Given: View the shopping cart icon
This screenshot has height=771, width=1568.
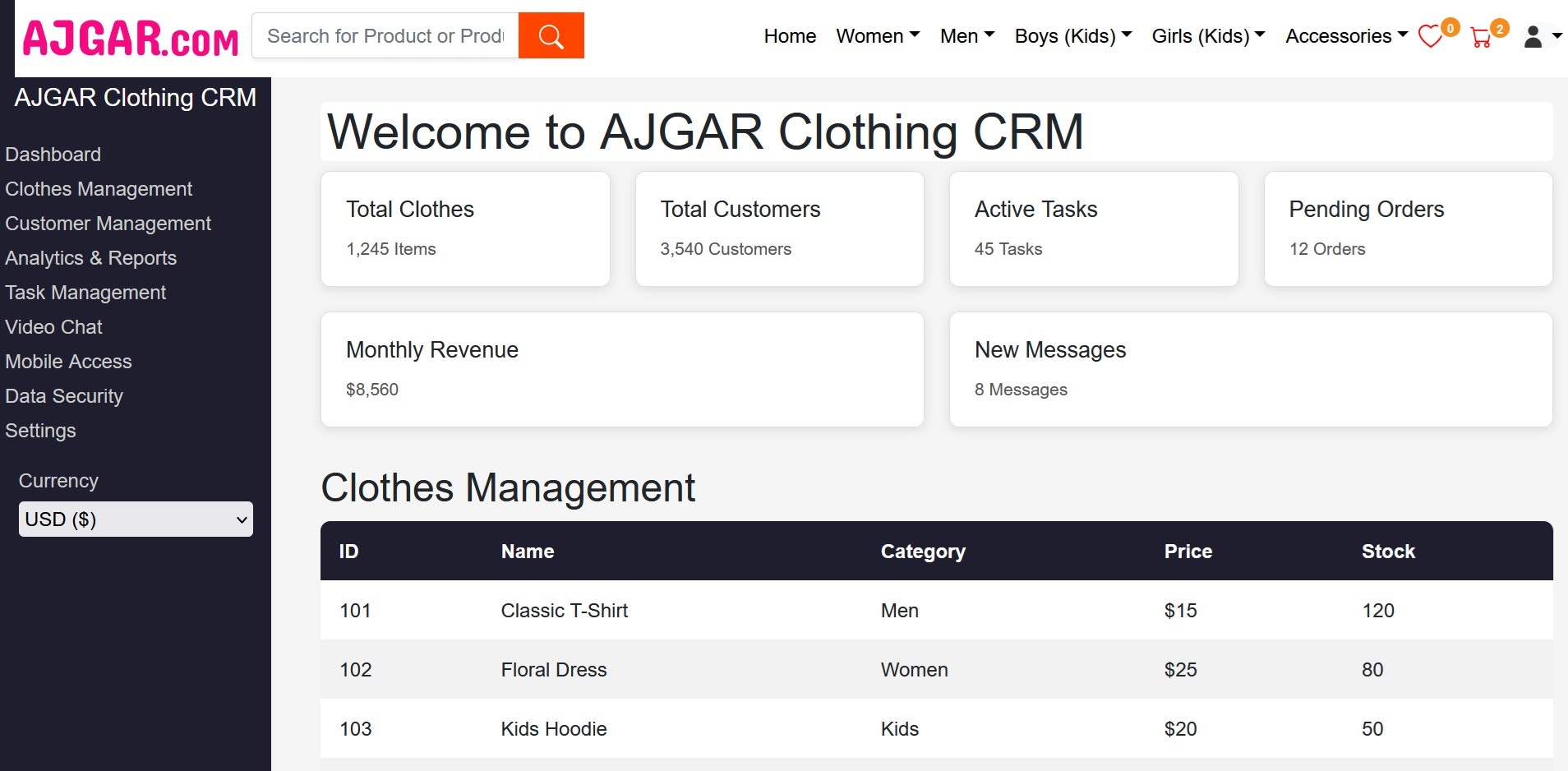Looking at the screenshot, I should pyautogui.click(x=1482, y=39).
